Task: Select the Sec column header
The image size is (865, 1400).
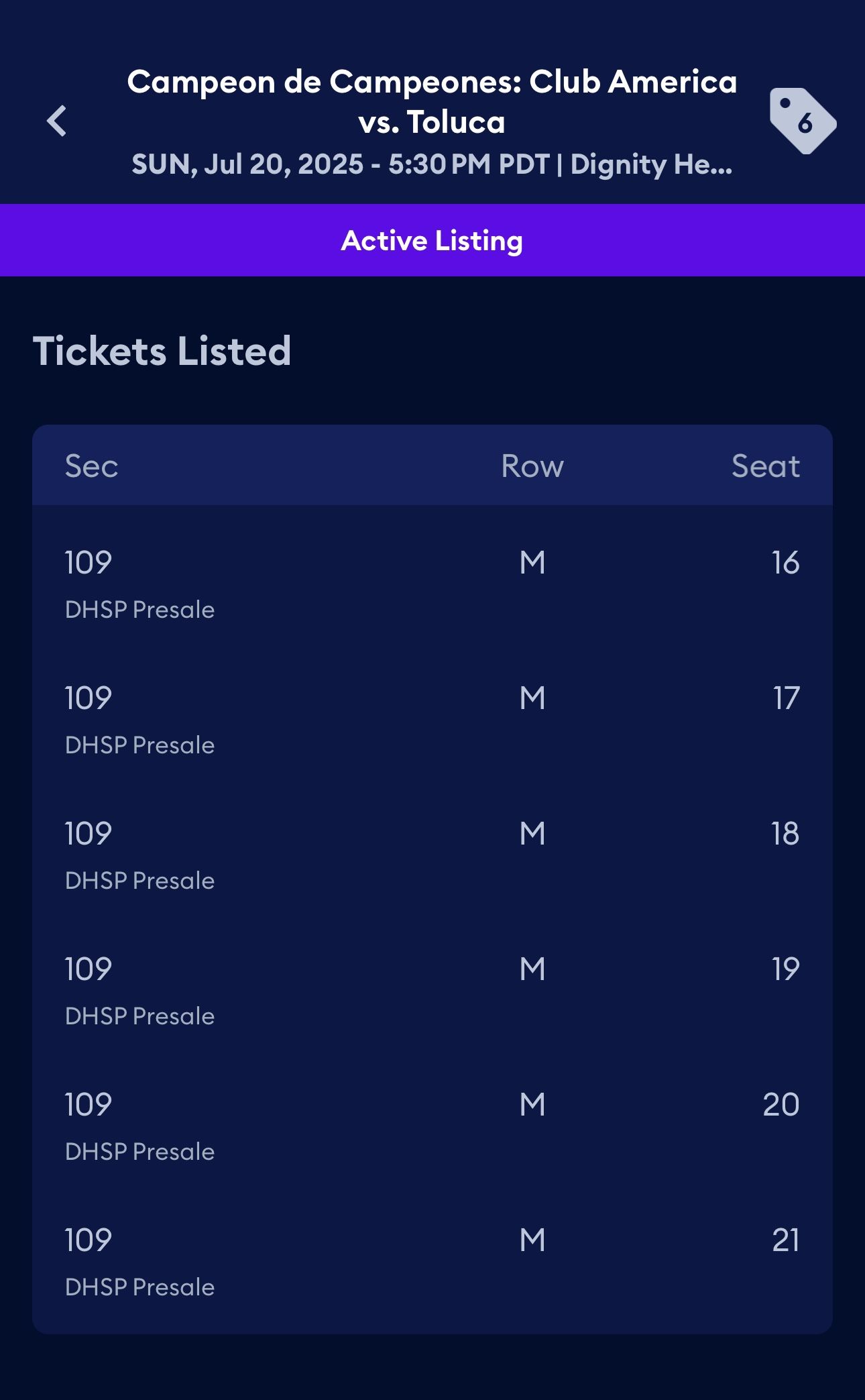Action: (x=91, y=466)
